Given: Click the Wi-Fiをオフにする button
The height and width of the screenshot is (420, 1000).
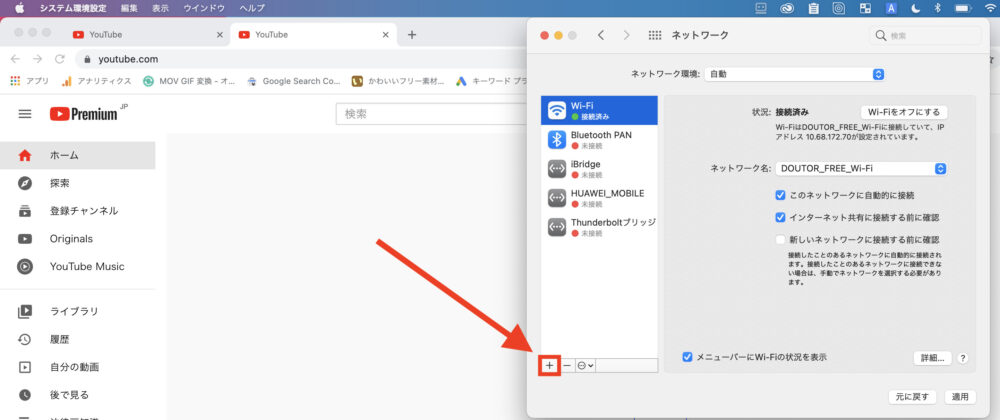Looking at the screenshot, I should point(904,112).
